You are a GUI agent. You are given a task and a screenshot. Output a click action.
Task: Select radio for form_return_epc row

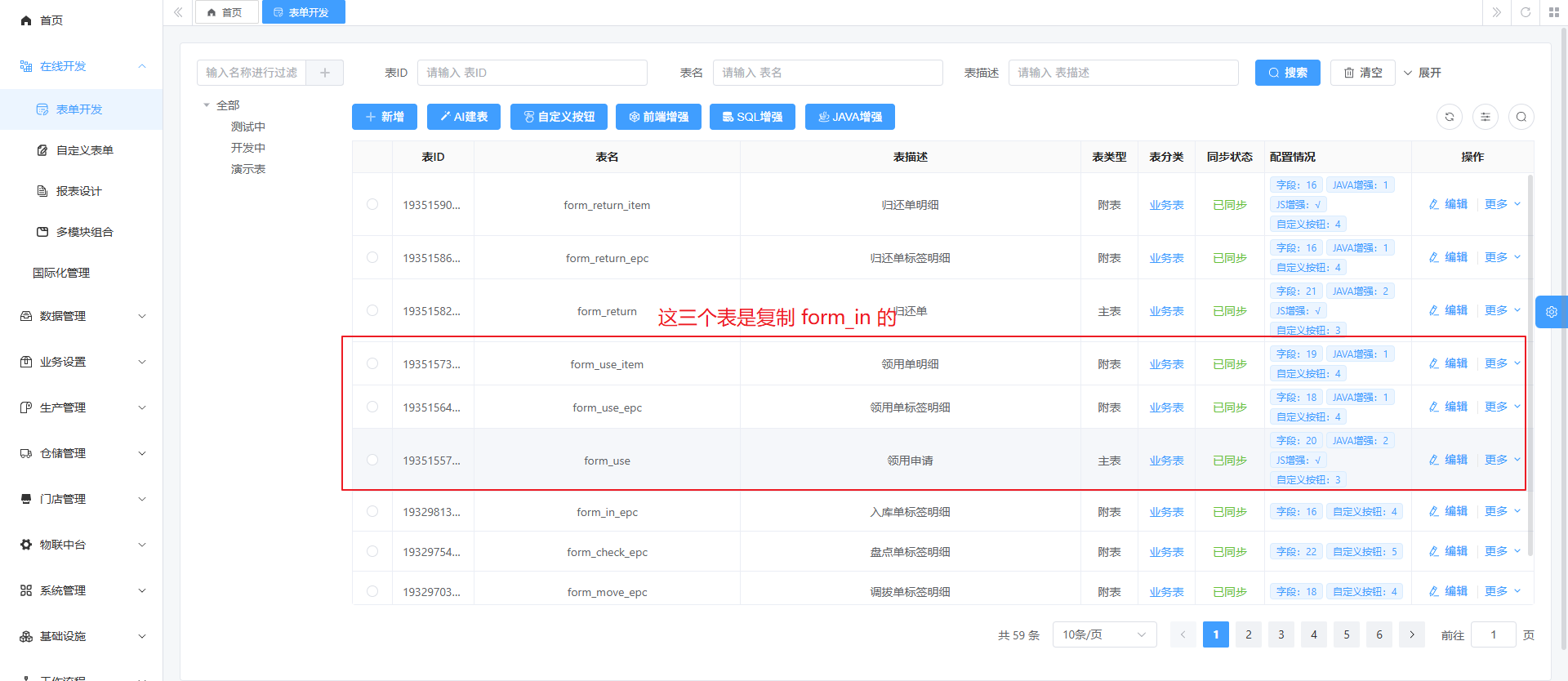[x=372, y=257]
